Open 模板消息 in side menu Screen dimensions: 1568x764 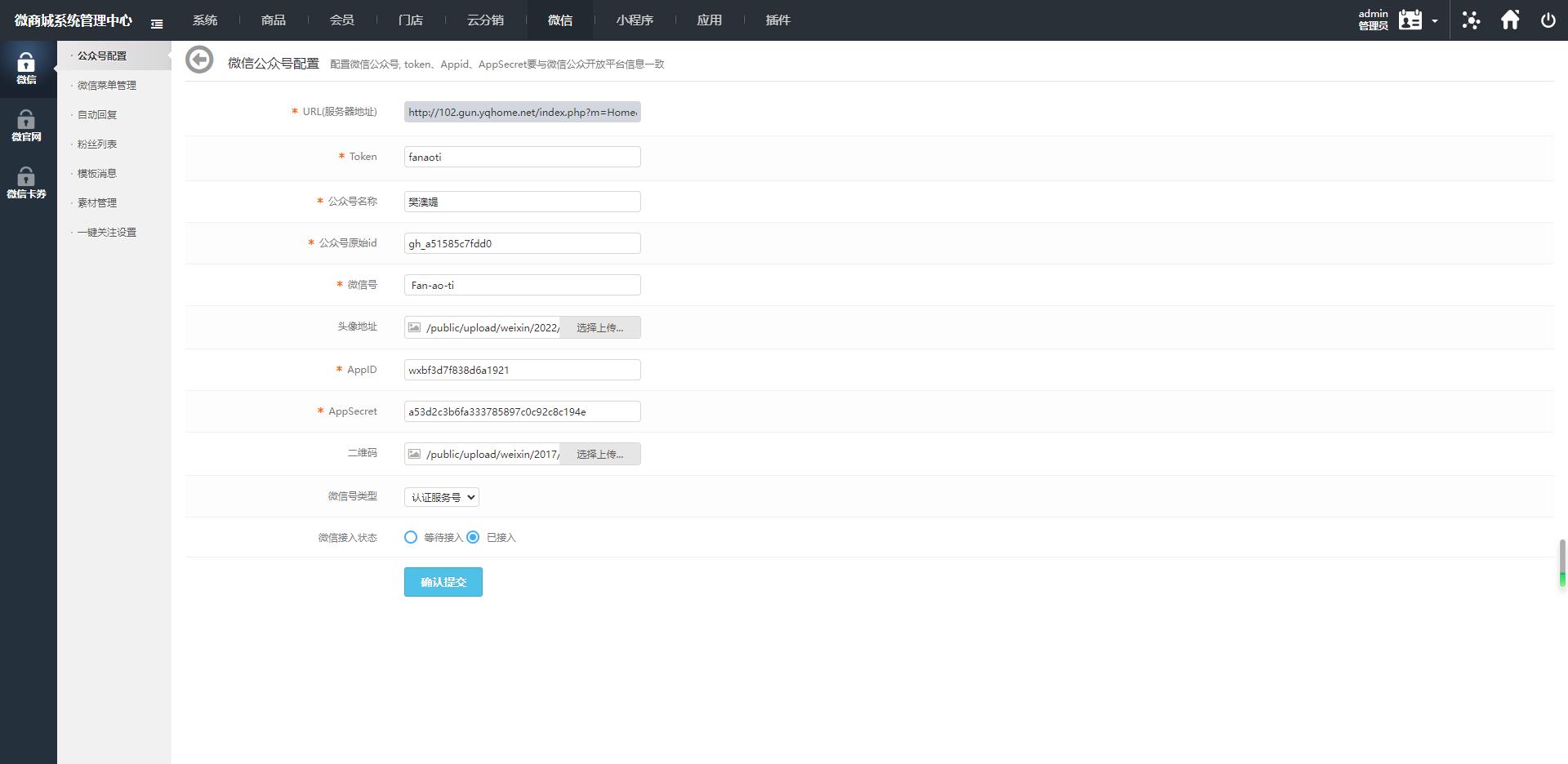coord(97,173)
